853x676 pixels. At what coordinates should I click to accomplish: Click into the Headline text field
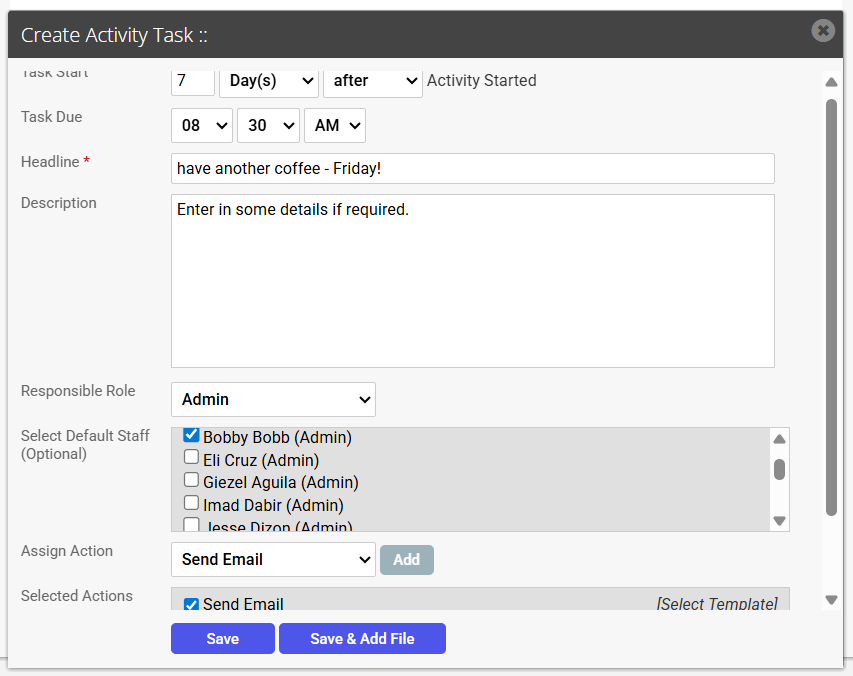473,169
